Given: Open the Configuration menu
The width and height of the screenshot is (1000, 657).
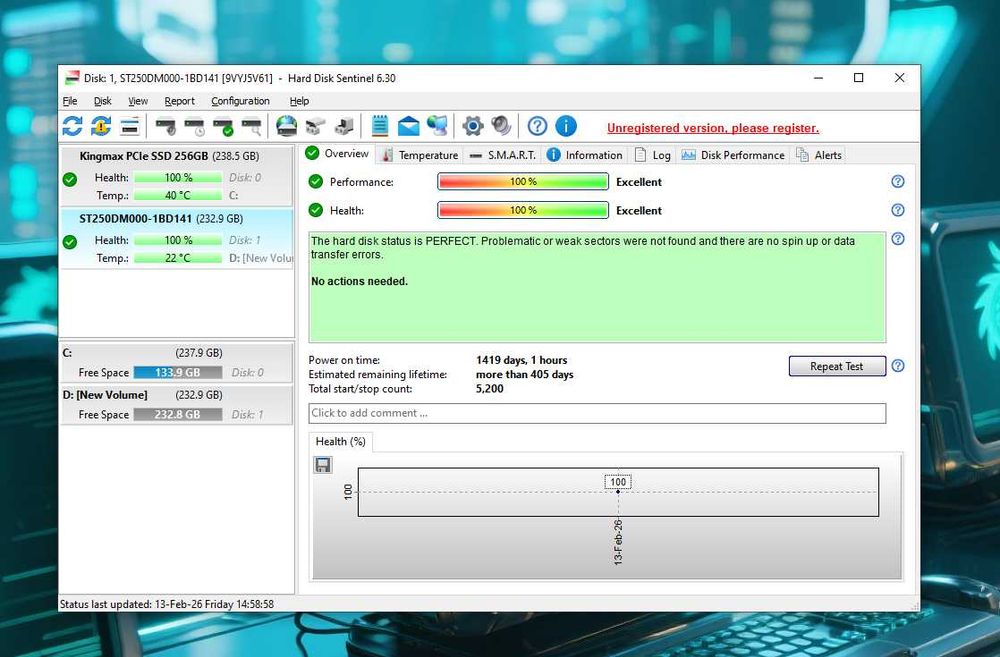Looking at the screenshot, I should tap(240, 101).
